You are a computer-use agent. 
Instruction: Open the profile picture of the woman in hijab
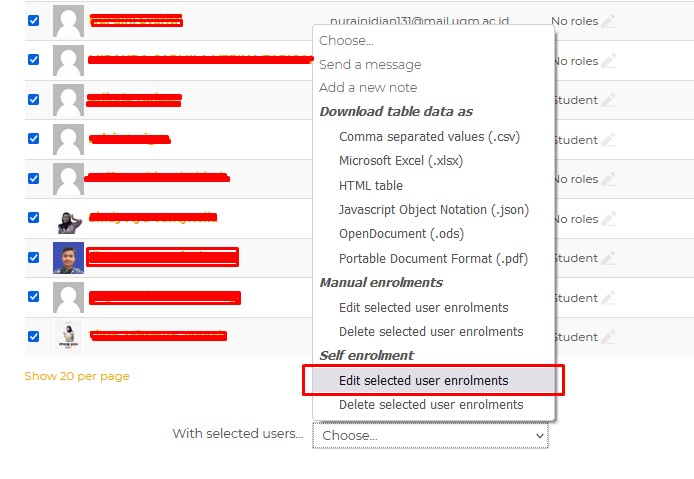coord(68,219)
